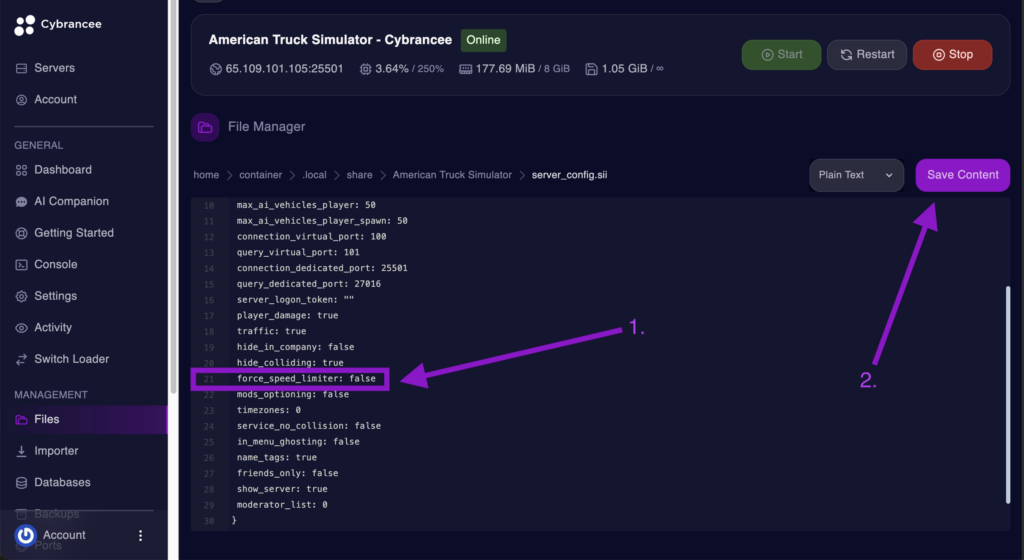
Task: Click the disk icon beside 1.05 GiB
Action: click(x=591, y=69)
